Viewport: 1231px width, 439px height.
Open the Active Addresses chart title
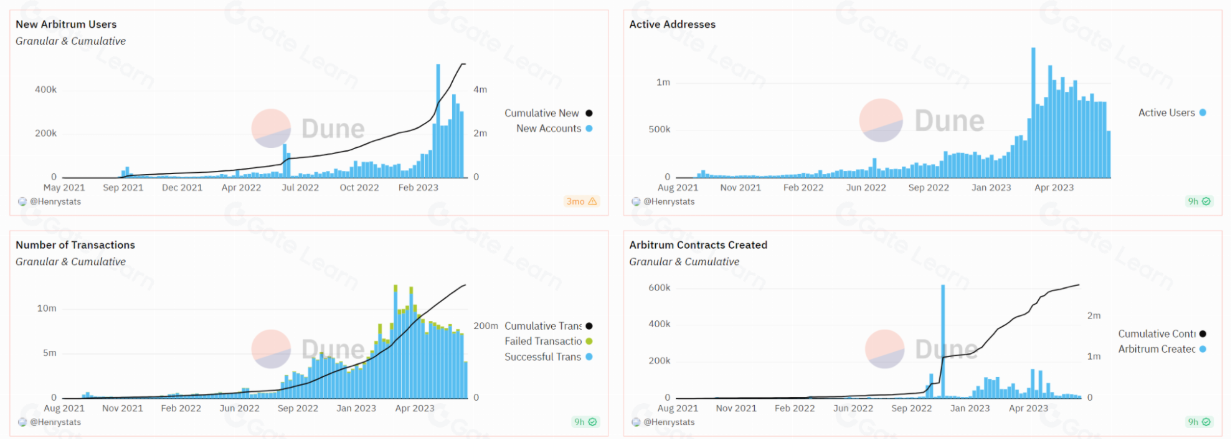672,24
